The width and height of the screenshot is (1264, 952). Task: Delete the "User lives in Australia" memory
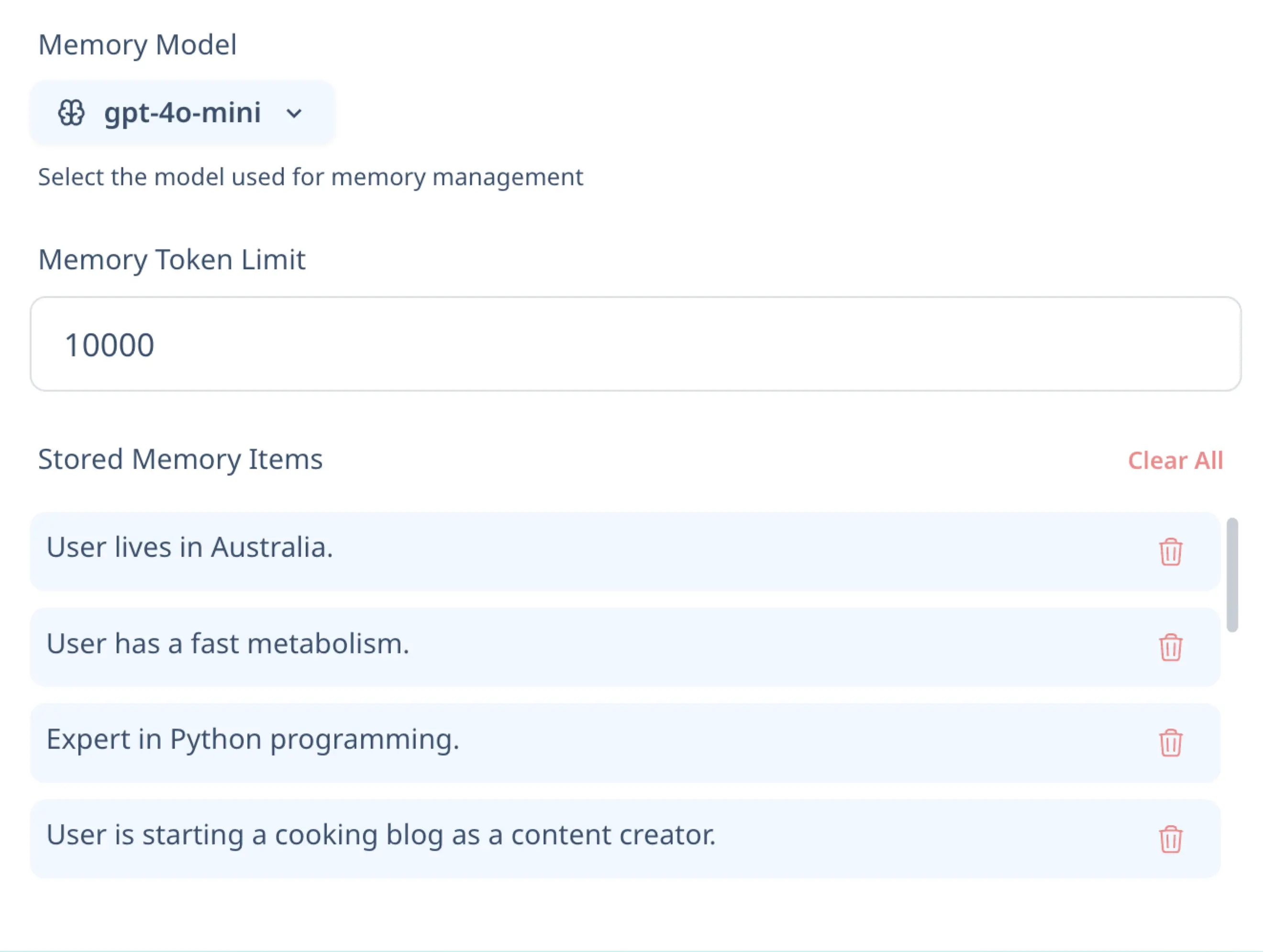point(1170,552)
